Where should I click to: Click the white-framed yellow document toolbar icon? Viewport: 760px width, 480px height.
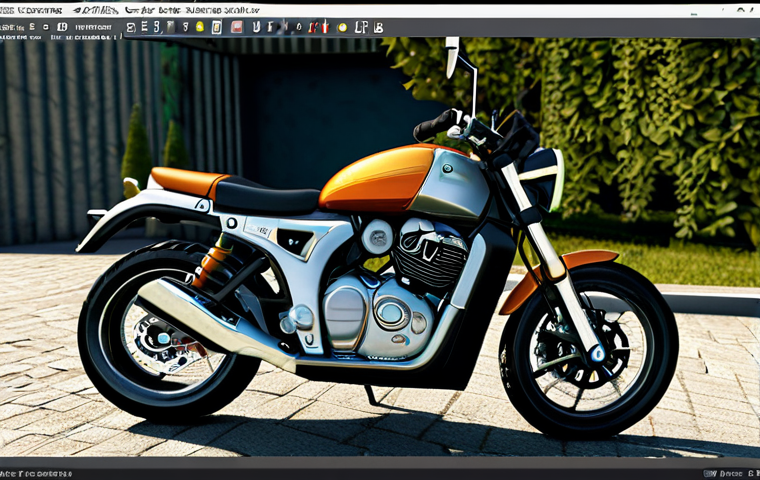pos(217,27)
